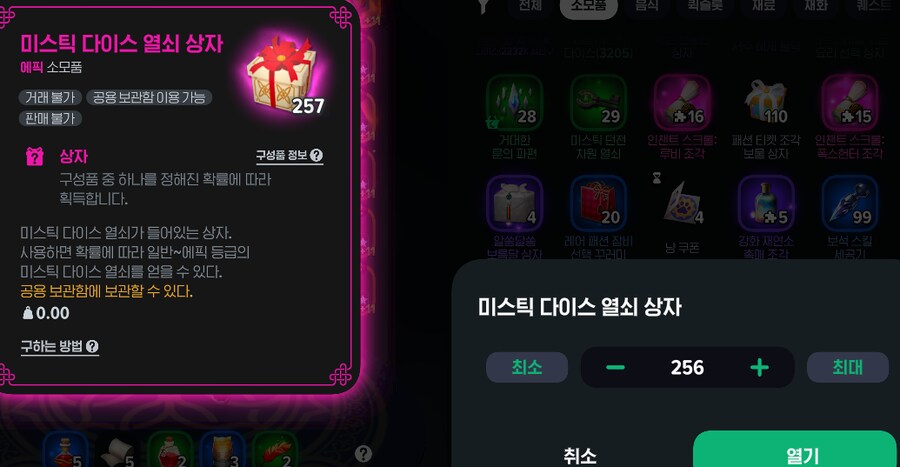Select the 강화 재연소 촉매 조각 potion icon
Image resolution: width=900 pixels, height=467 pixels.
point(766,204)
